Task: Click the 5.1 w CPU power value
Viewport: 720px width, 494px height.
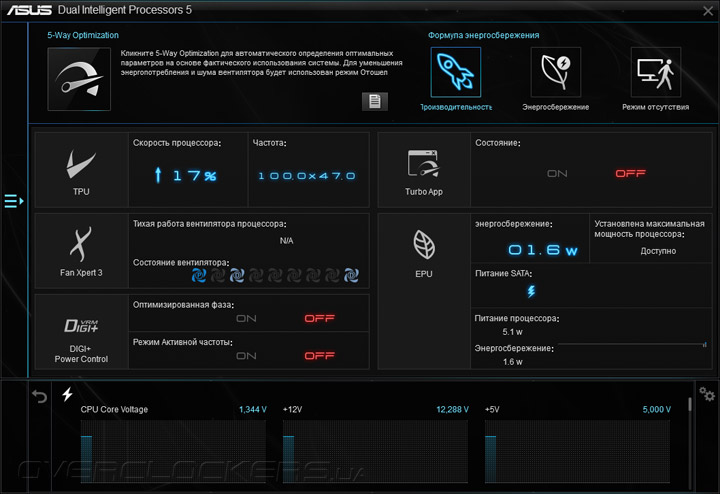Action: 512,332
